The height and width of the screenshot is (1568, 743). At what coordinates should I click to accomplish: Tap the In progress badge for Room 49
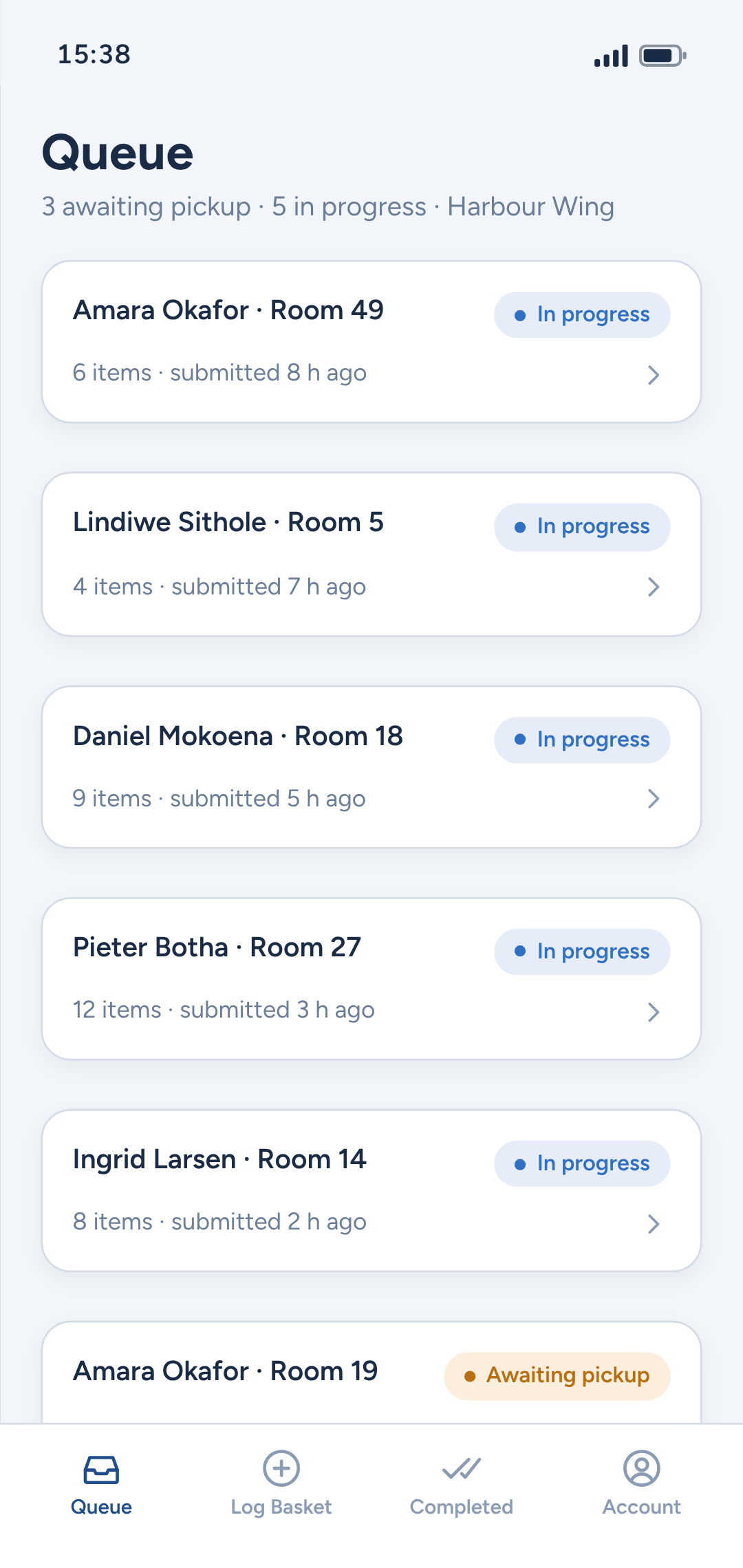(582, 314)
